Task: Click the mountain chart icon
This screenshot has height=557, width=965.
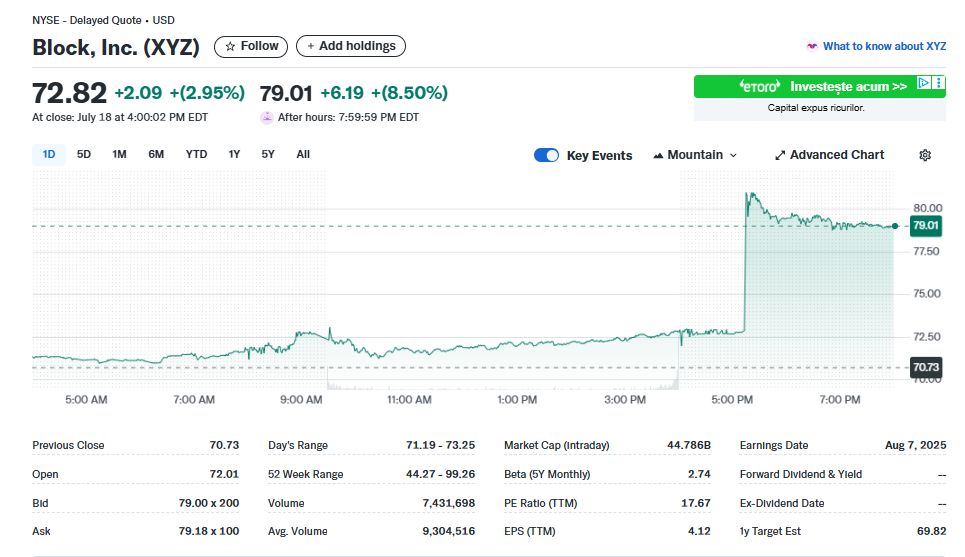Action: pos(658,156)
